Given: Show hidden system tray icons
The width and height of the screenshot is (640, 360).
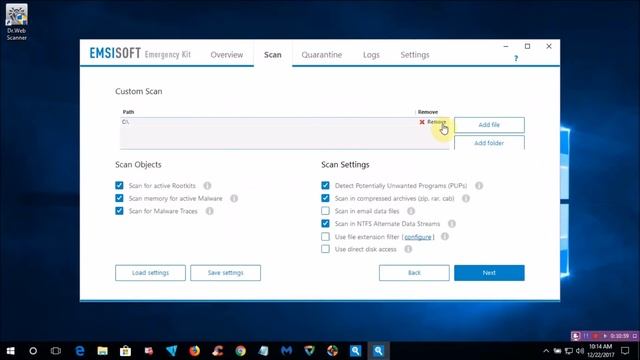Looking at the screenshot, I should coord(546,351).
